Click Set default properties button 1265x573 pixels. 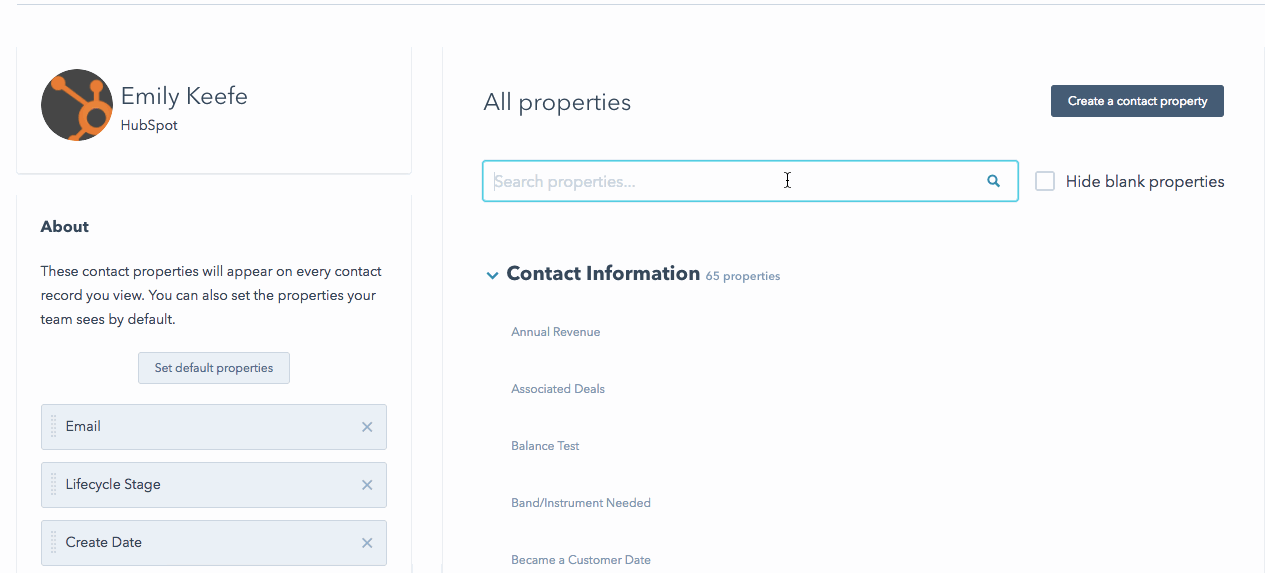point(214,368)
